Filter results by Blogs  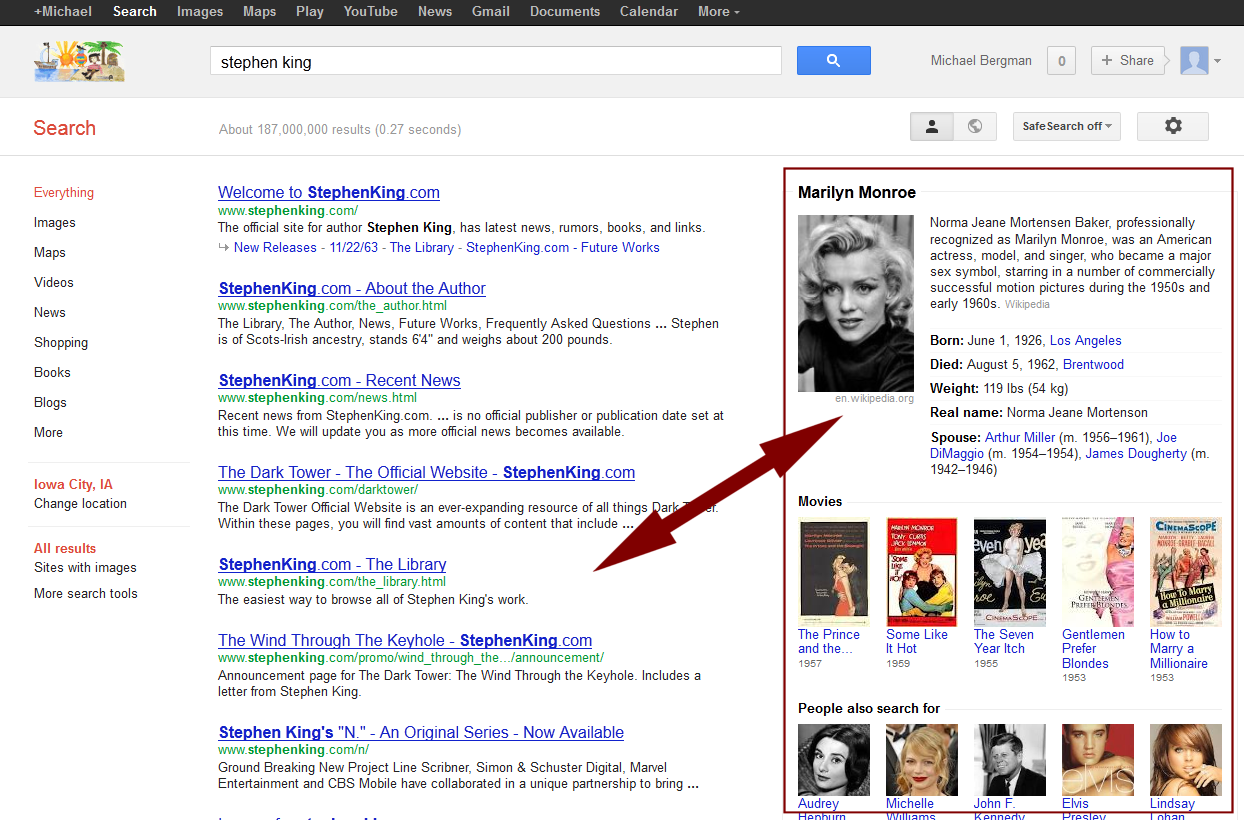[x=50, y=402]
